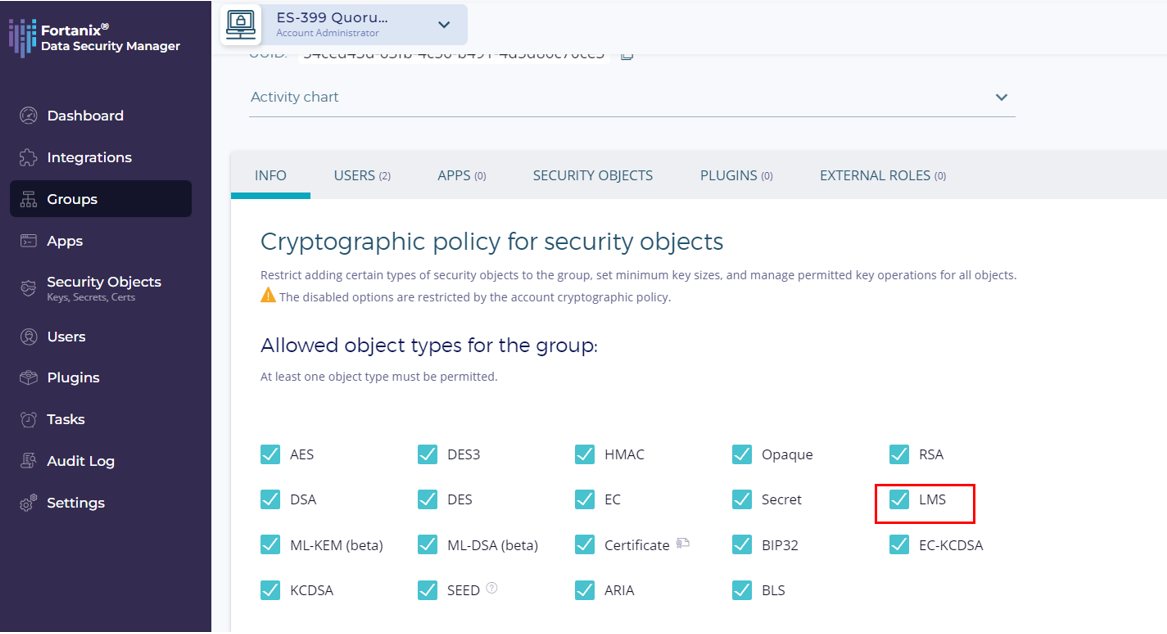Click the Dashboard icon in sidebar
1167x634 pixels.
[28, 116]
